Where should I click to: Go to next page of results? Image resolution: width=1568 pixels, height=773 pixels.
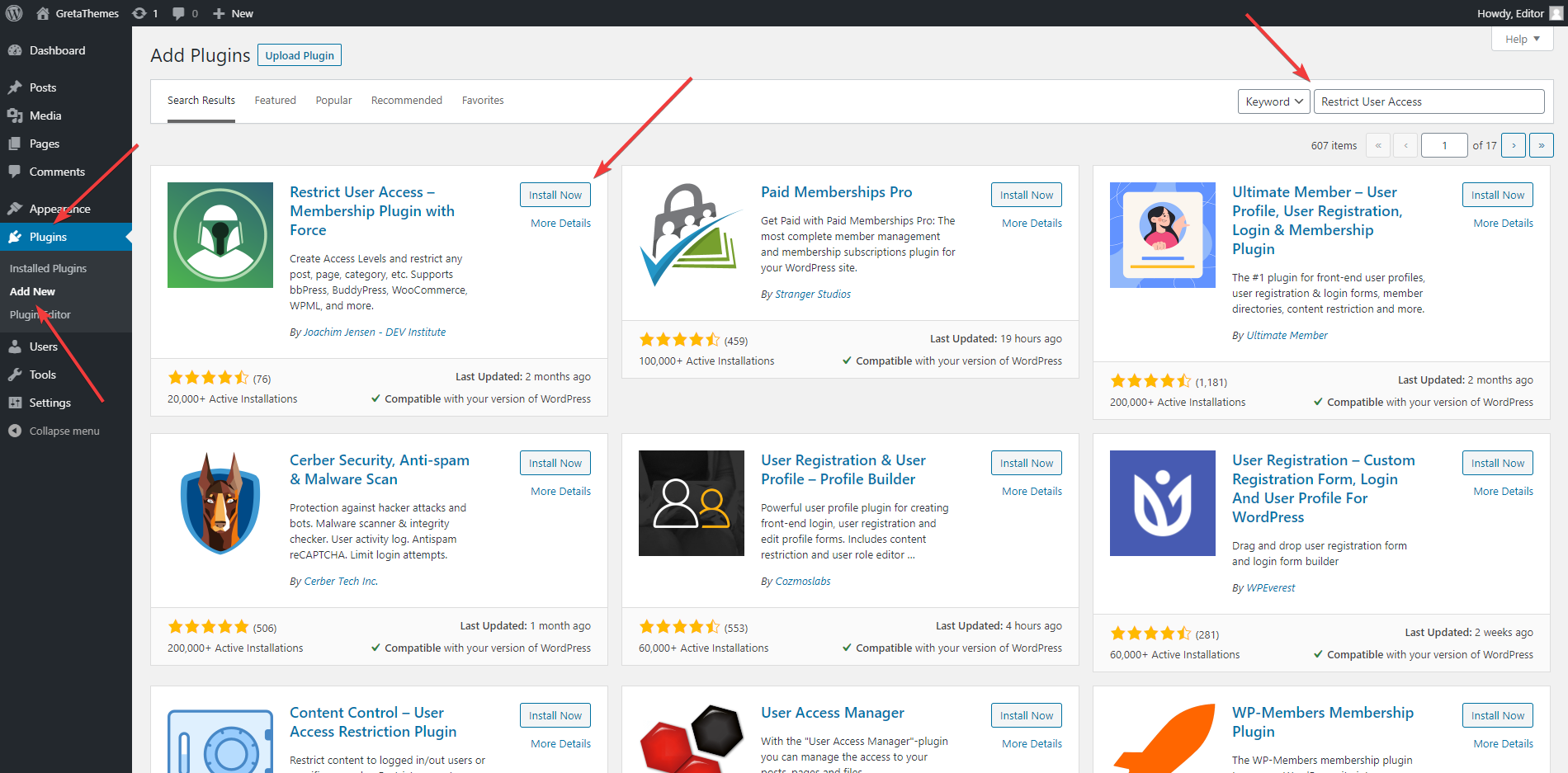pyautogui.click(x=1514, y=145)
